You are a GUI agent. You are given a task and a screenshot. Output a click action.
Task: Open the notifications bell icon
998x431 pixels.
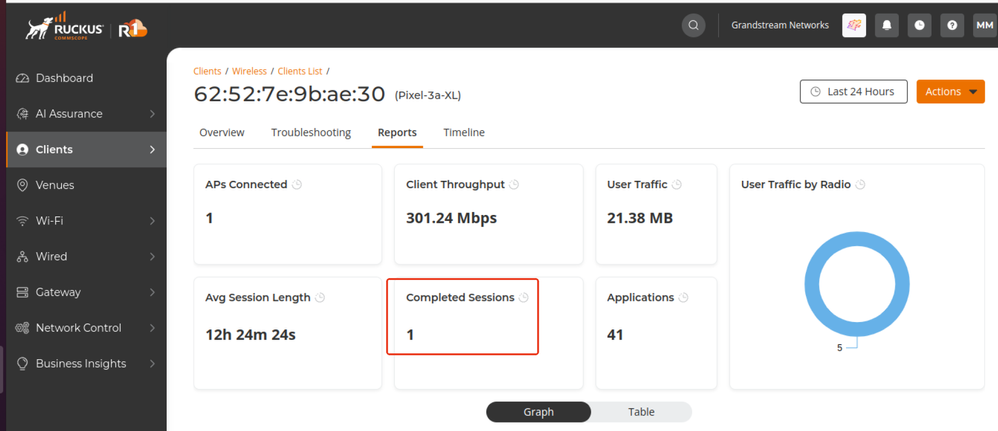pos(886,26)
